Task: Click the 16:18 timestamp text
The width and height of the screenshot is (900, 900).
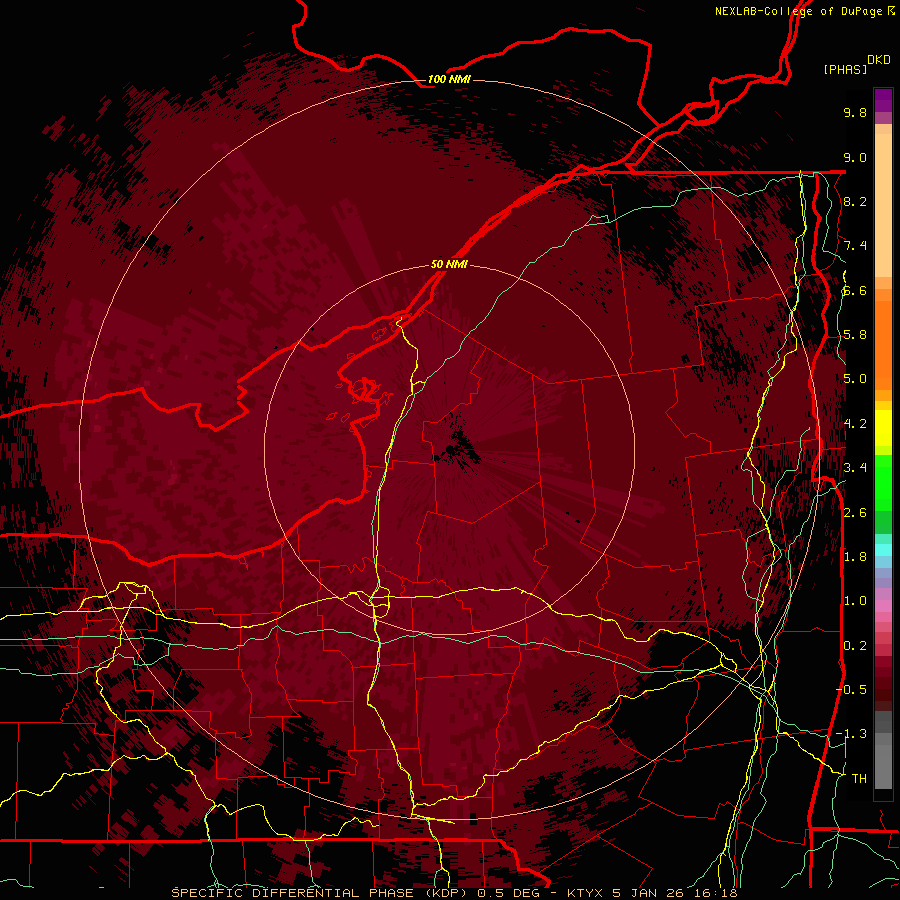Action: (715, 893)
